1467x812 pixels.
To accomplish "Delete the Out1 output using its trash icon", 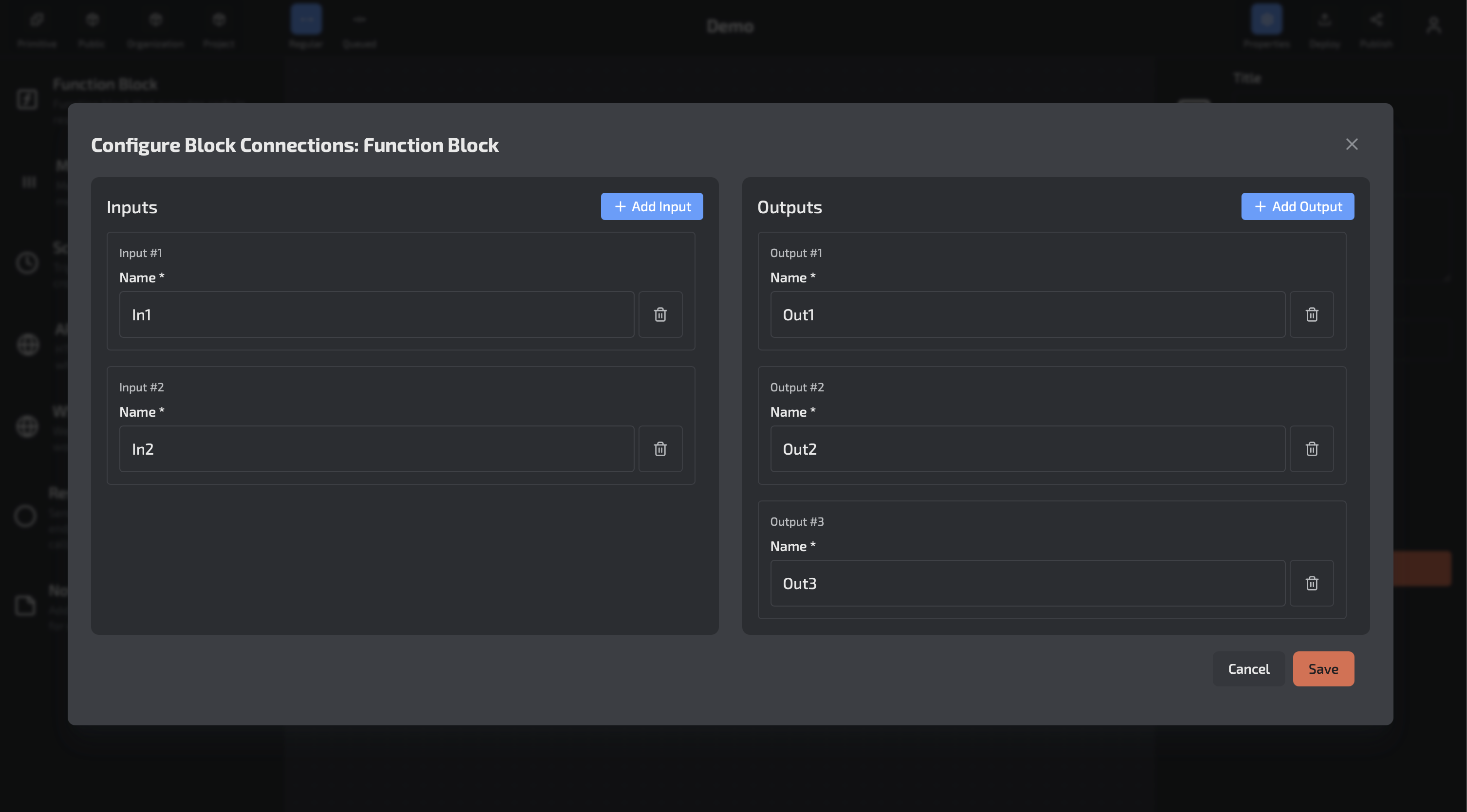I will click(x=1312, y=314).
